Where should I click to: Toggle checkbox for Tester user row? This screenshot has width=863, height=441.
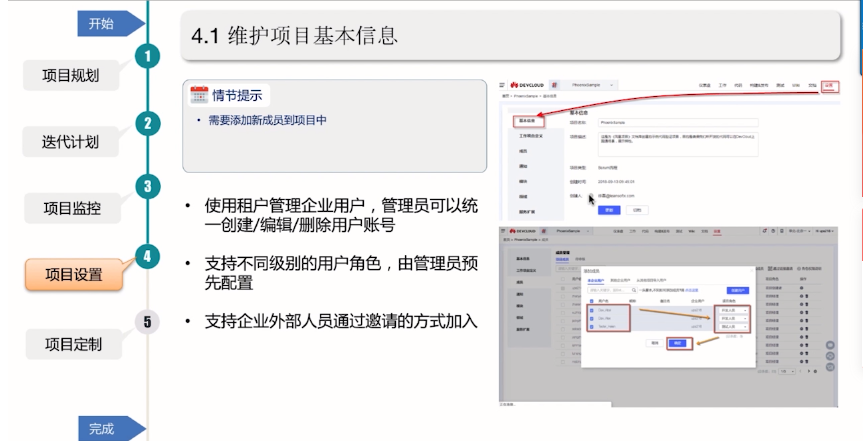coord(592,326)
